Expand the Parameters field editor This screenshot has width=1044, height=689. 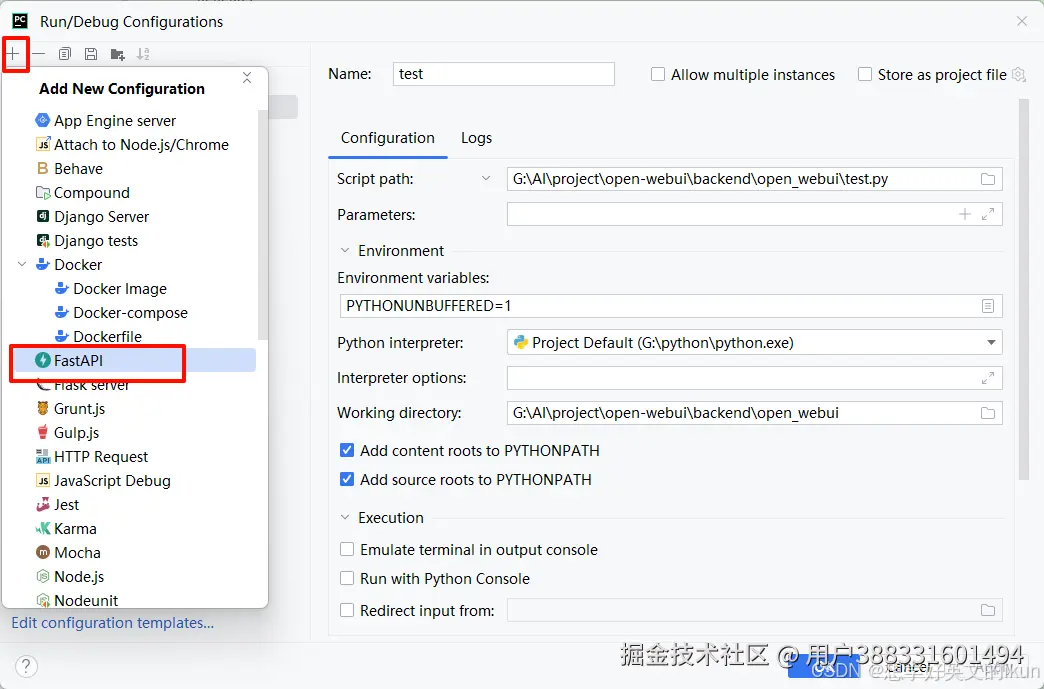coord(988,214)
